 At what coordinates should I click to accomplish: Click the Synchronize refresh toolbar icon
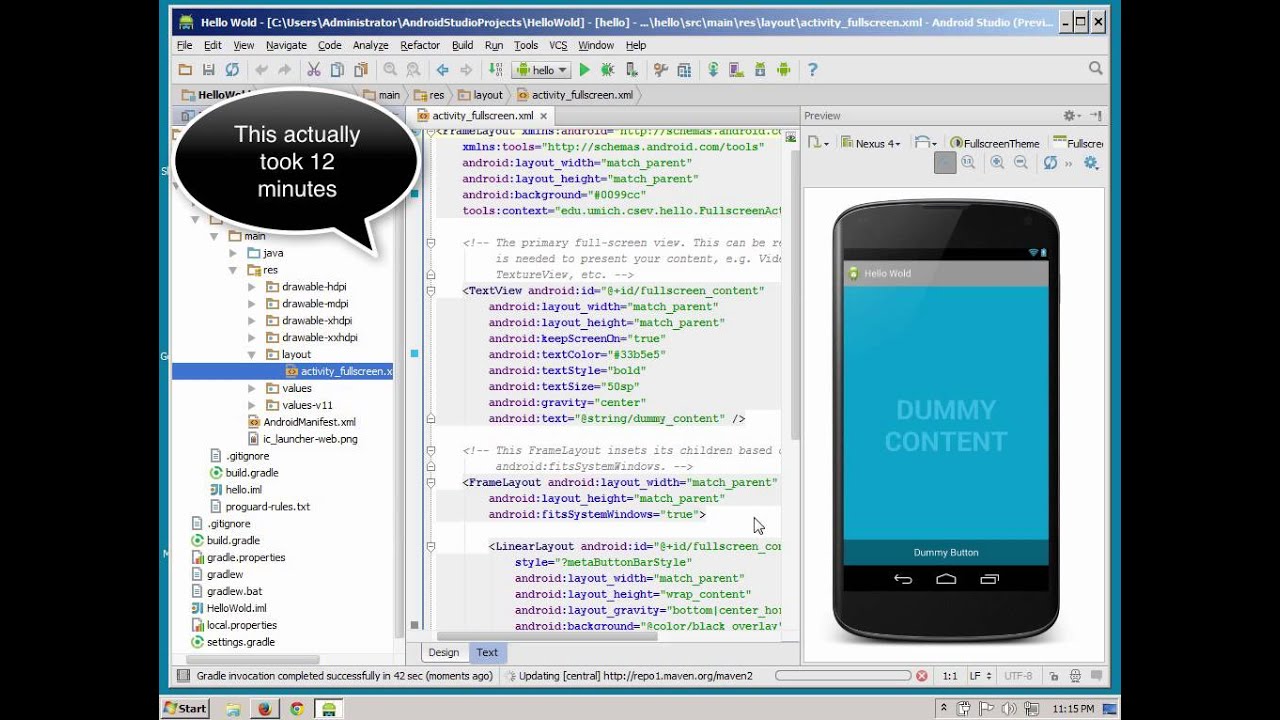(232, 70)
